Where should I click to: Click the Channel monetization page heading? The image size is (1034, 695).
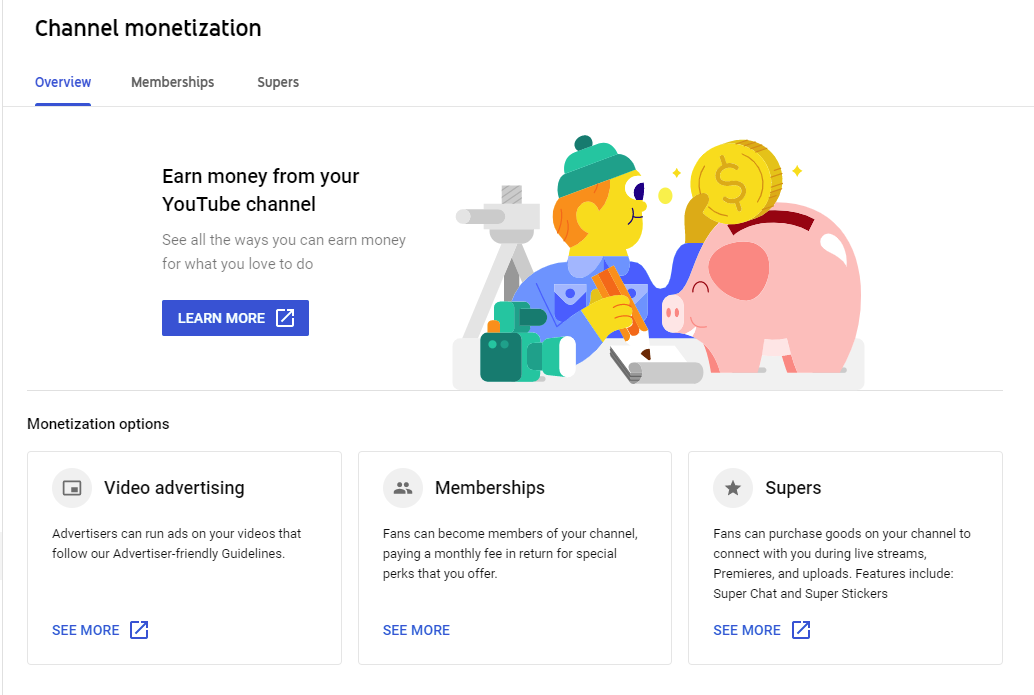(148, 28)
